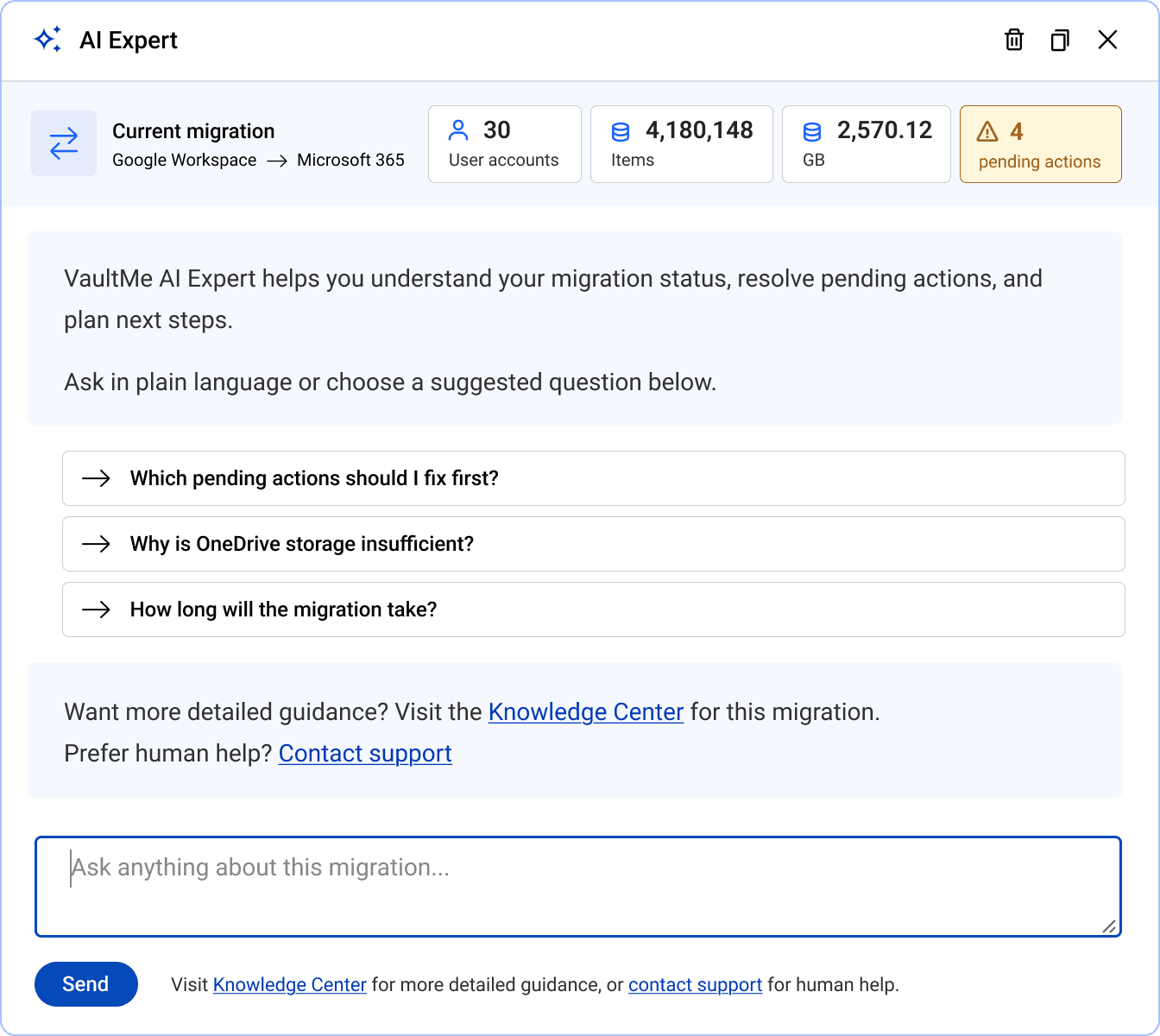Click the GB storage database icon
Image resolution: width=1160 pixels, height=1036 pixels.
812,131
